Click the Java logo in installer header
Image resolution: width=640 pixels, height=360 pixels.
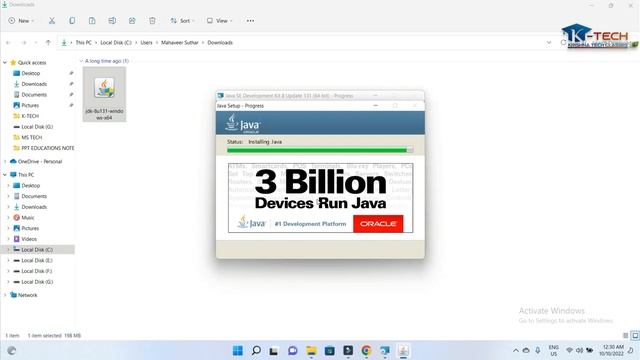tap(243, 123)
